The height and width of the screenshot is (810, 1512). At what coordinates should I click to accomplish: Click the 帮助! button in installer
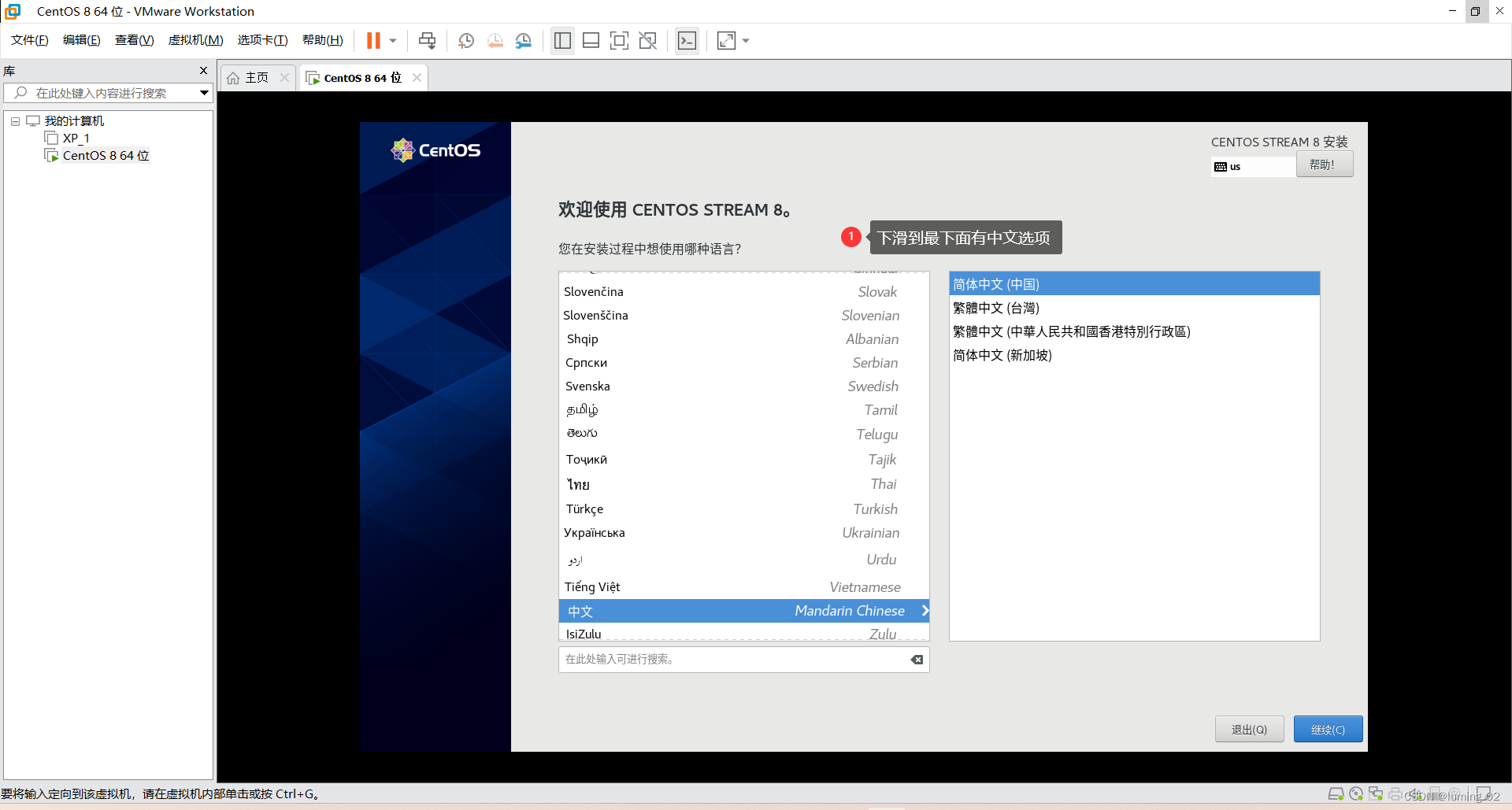[1325, 165]
